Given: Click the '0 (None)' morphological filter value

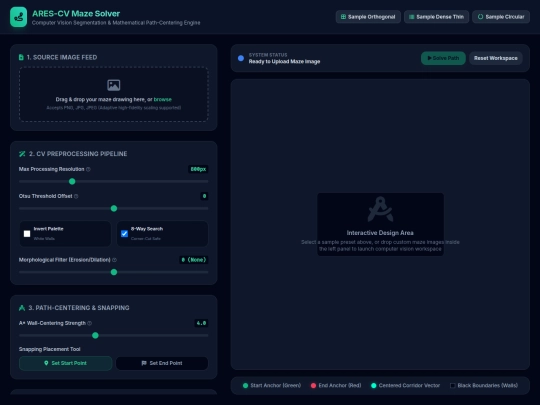Looking at the screenshot, I should point(194,260).
